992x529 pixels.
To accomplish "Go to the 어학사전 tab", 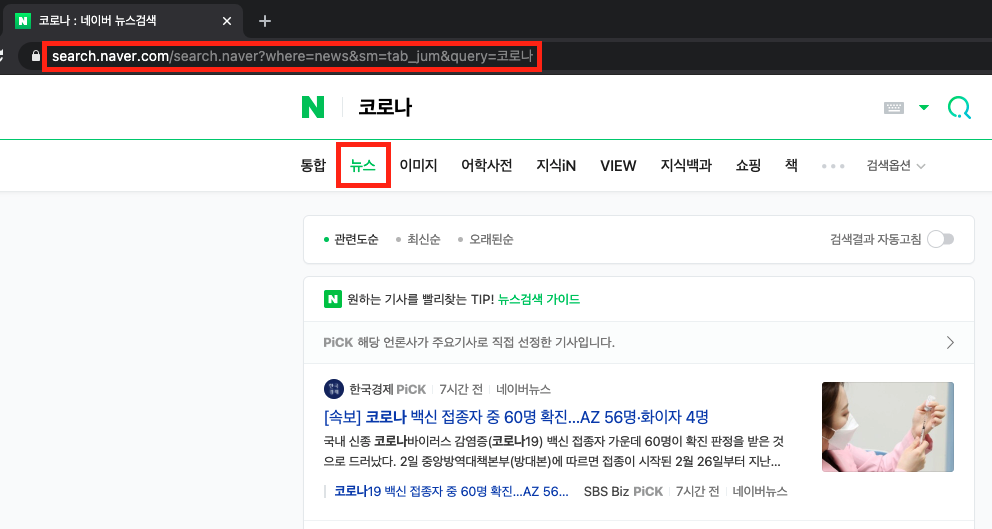I will pos(486,165).
